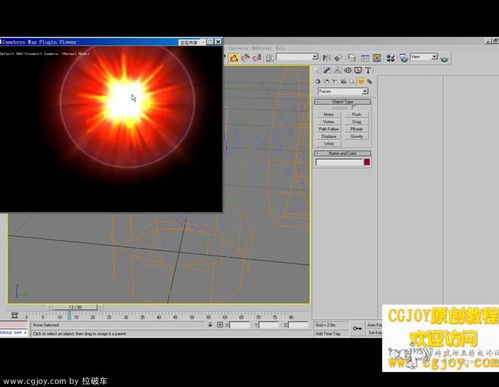Toggle the Auto Key button
499x387 pixels.
(x=374, y=325)
